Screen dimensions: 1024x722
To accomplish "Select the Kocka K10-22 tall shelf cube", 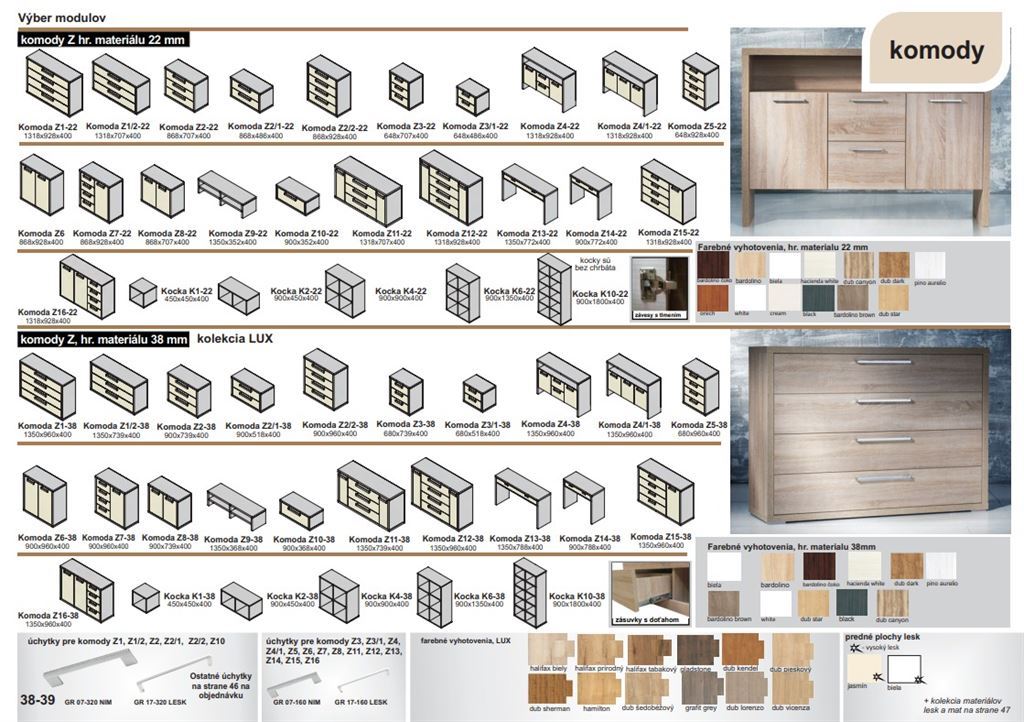I will click(x=553, y=289).
